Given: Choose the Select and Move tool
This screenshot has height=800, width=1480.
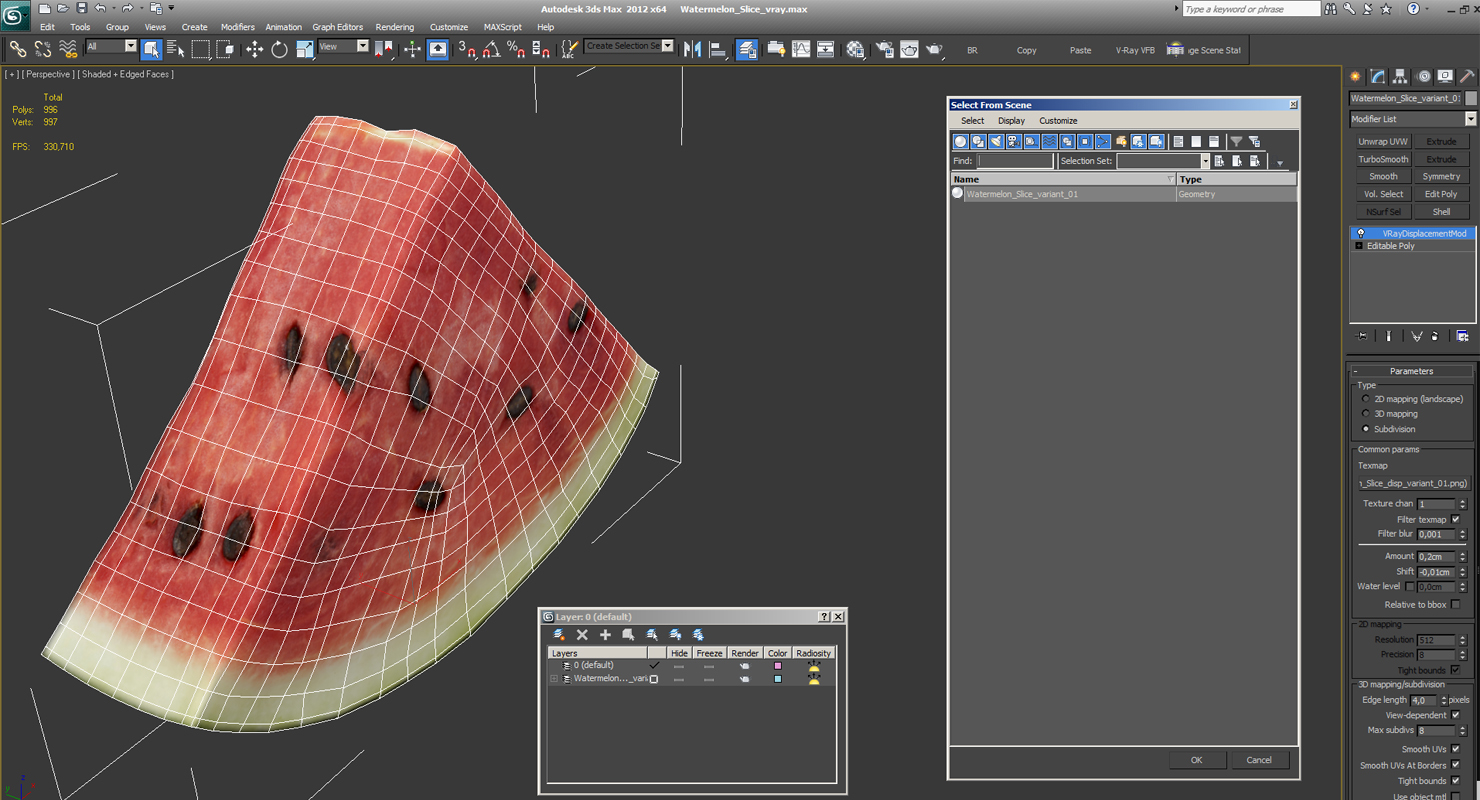Looking at the screenshot, I should [x=254, y=49].
